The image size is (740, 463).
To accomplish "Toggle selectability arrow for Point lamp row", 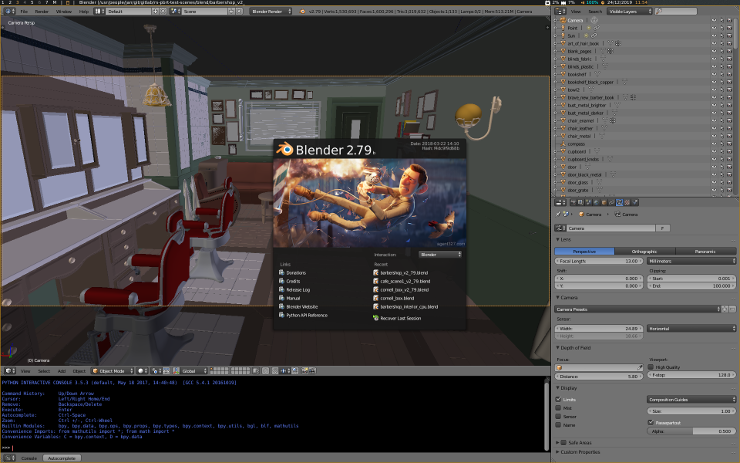I will pos(722,28).
